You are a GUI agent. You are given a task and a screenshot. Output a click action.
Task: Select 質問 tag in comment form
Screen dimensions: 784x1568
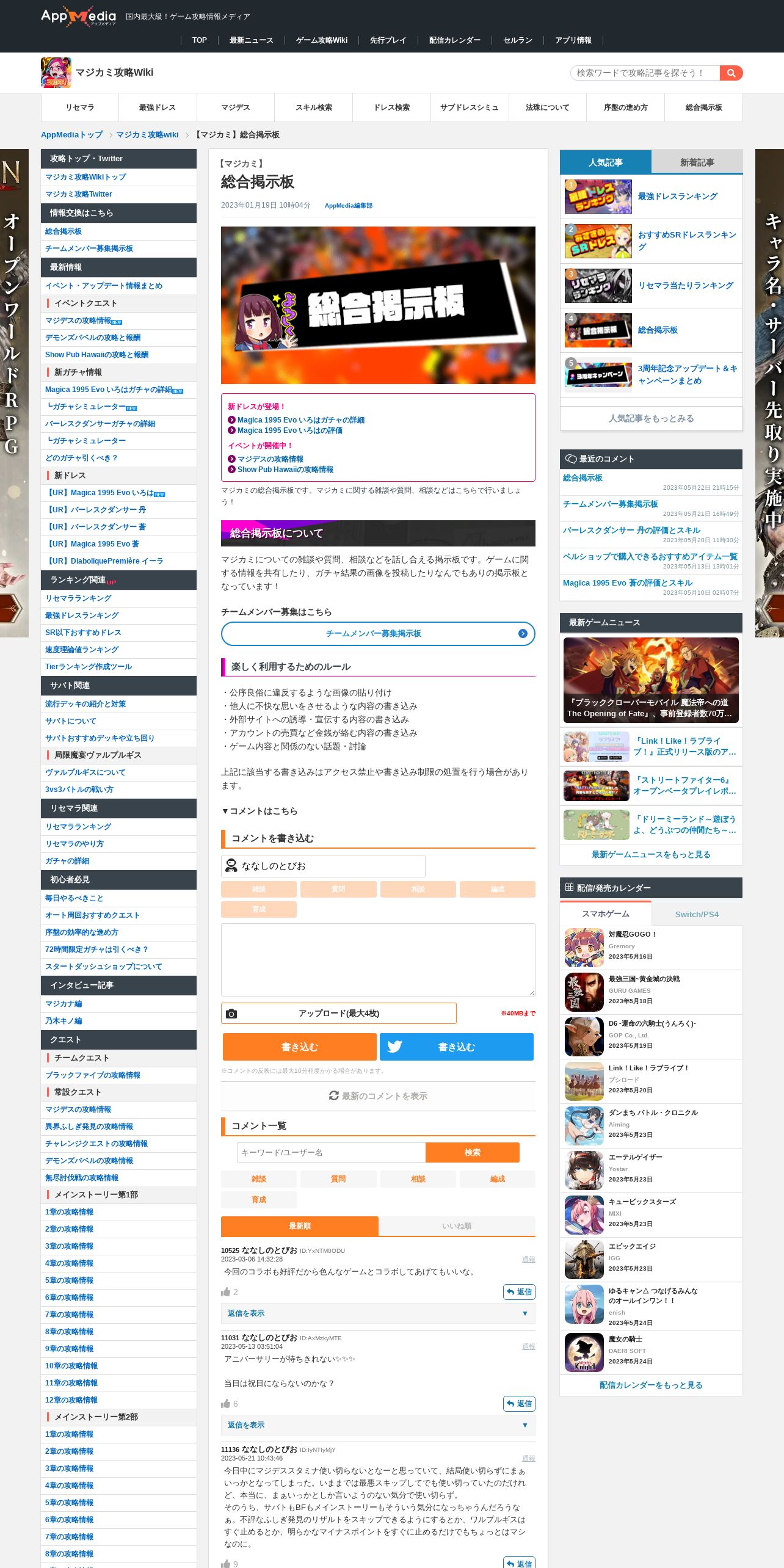click(x=338, y=889)
